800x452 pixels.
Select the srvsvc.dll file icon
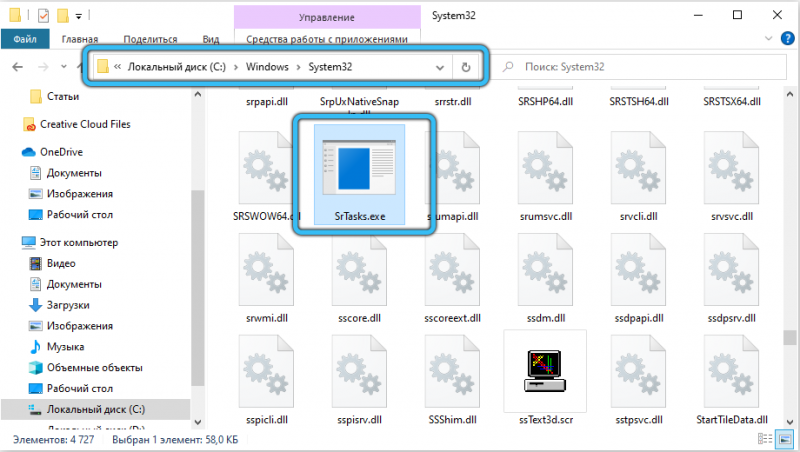731,168
